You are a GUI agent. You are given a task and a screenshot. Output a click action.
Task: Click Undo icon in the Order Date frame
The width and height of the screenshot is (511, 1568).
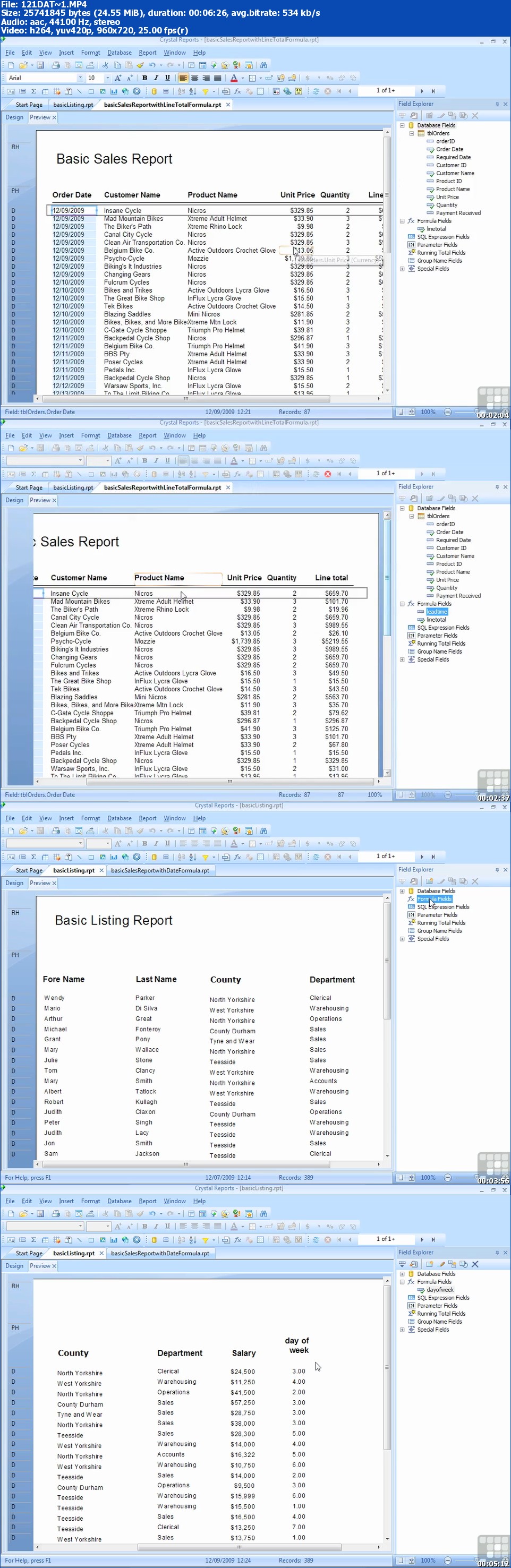pyautogui.click(x=152, y=65)
